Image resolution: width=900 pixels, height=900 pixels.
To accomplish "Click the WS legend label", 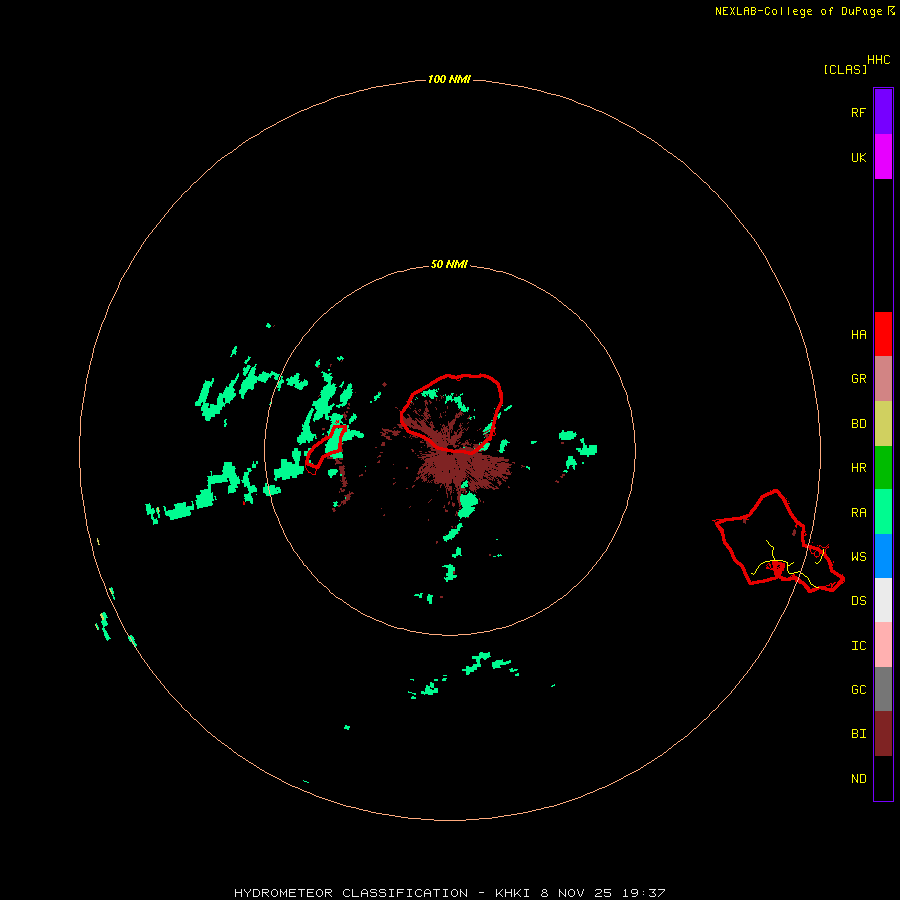I will point(858,557).
